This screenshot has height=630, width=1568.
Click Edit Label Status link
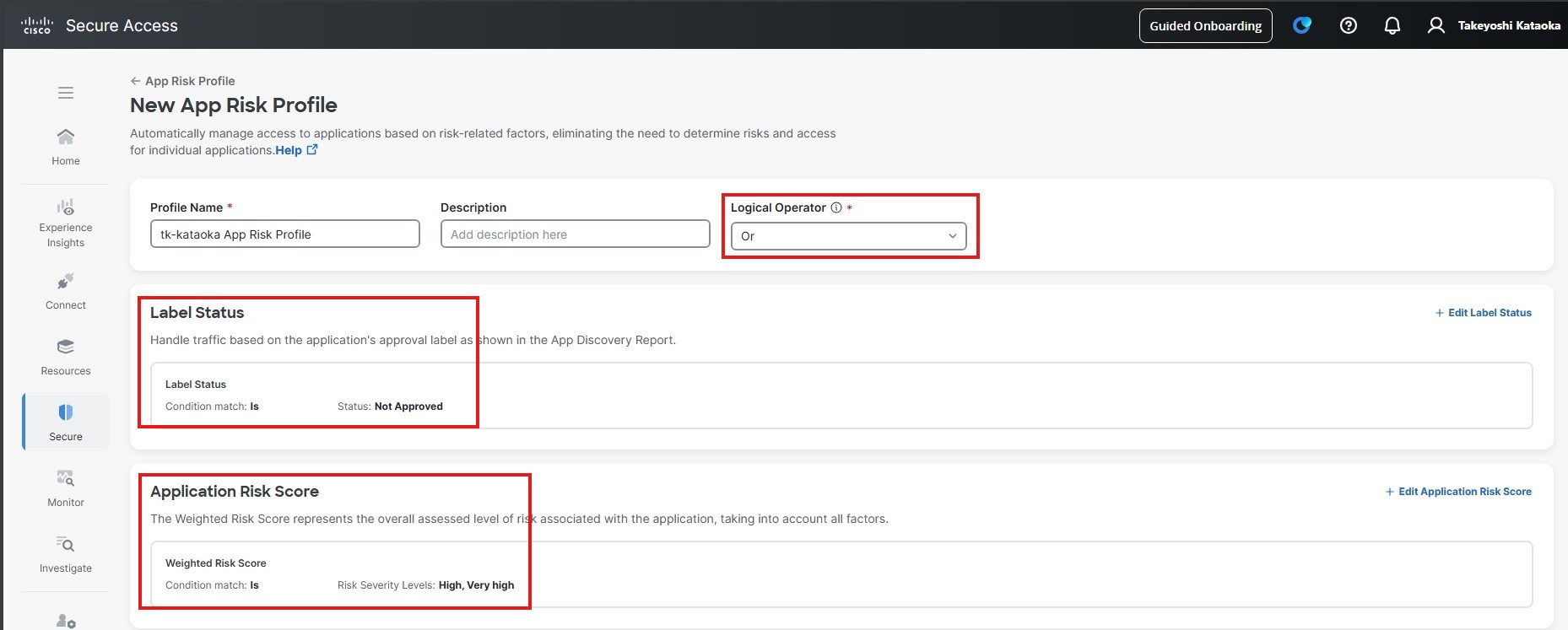pos(1484,313)
